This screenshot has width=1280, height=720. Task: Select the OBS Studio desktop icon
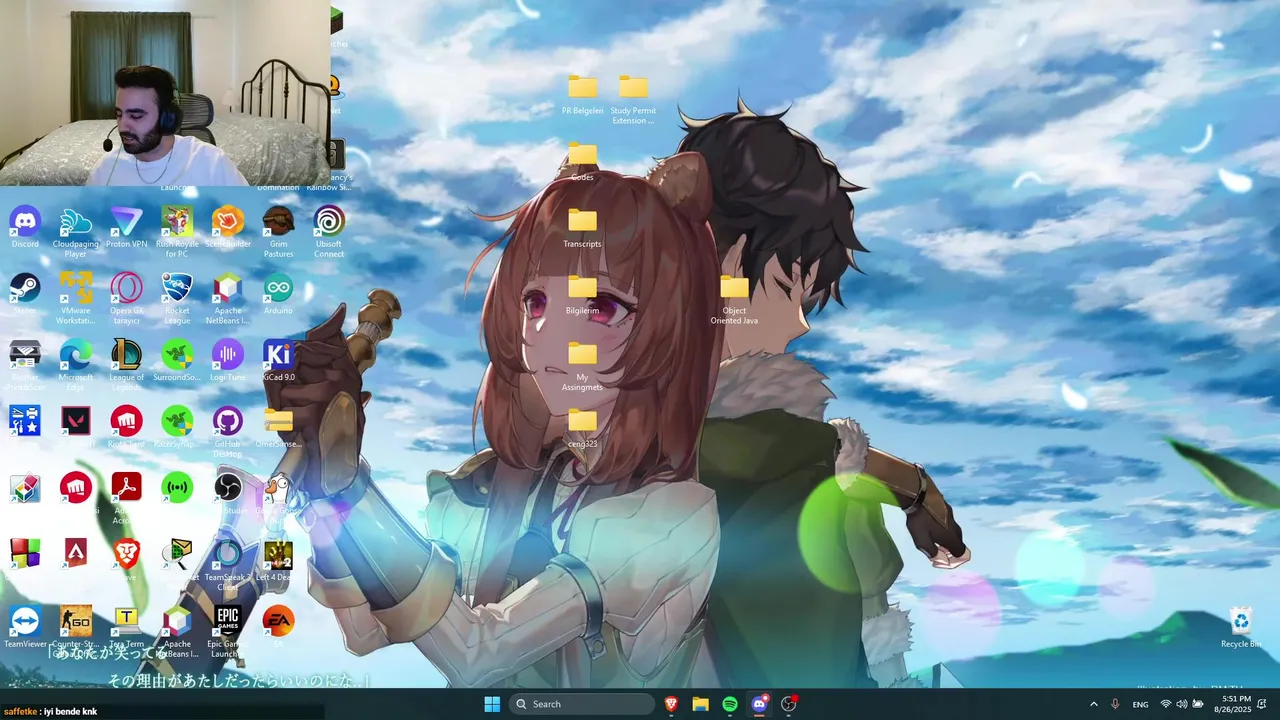pos(228,492)
